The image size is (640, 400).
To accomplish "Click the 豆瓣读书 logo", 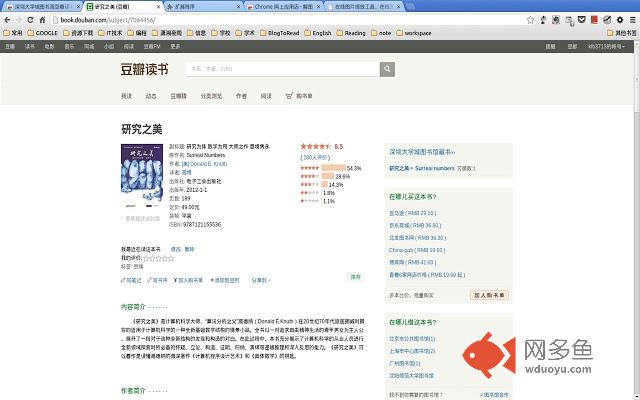I will click(144, 69).
